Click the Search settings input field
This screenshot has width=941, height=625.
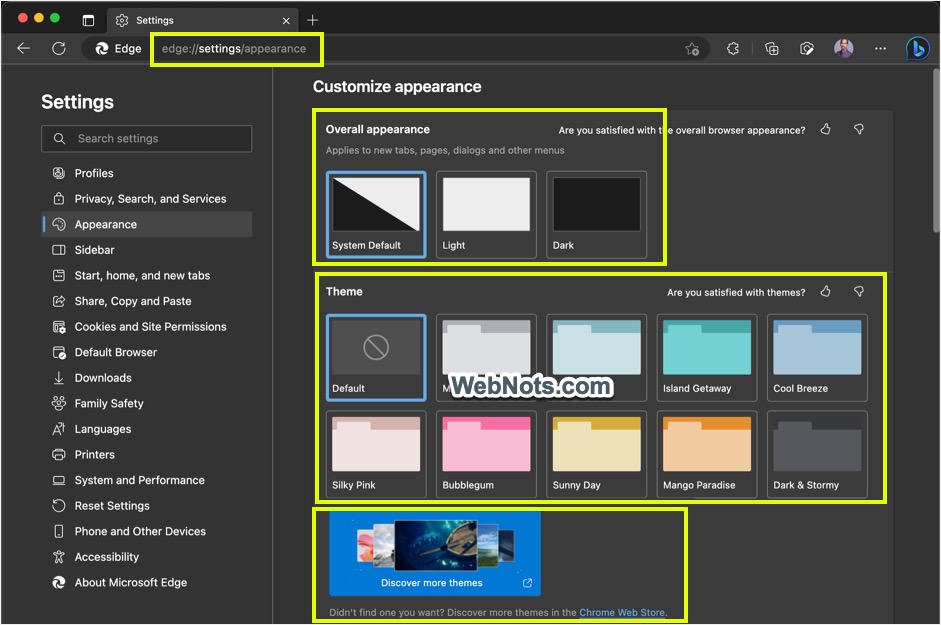pyautogui.click(x=147, y=139)
